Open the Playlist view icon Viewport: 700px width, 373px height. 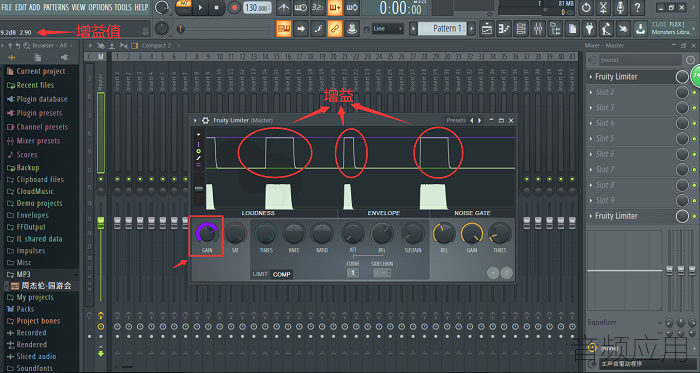pos(487,29)
